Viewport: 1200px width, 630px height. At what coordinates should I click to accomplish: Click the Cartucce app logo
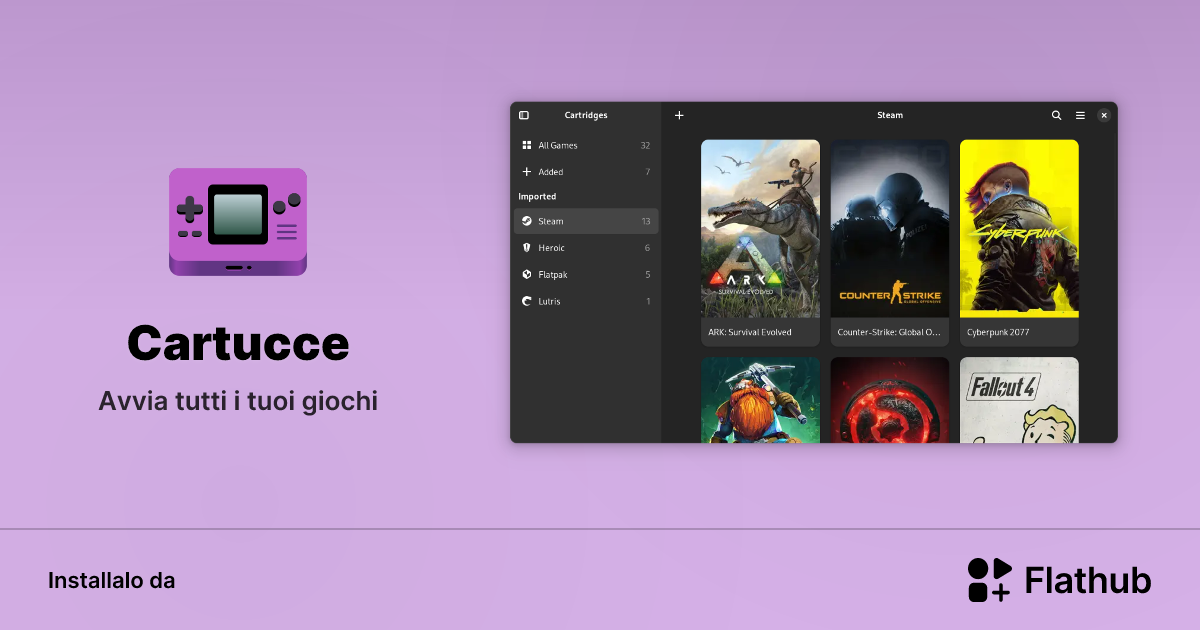tap(238, 222)
